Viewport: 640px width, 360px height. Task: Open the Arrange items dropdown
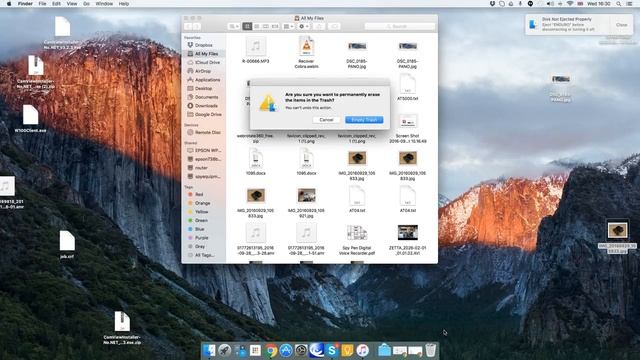coord(288,27)
